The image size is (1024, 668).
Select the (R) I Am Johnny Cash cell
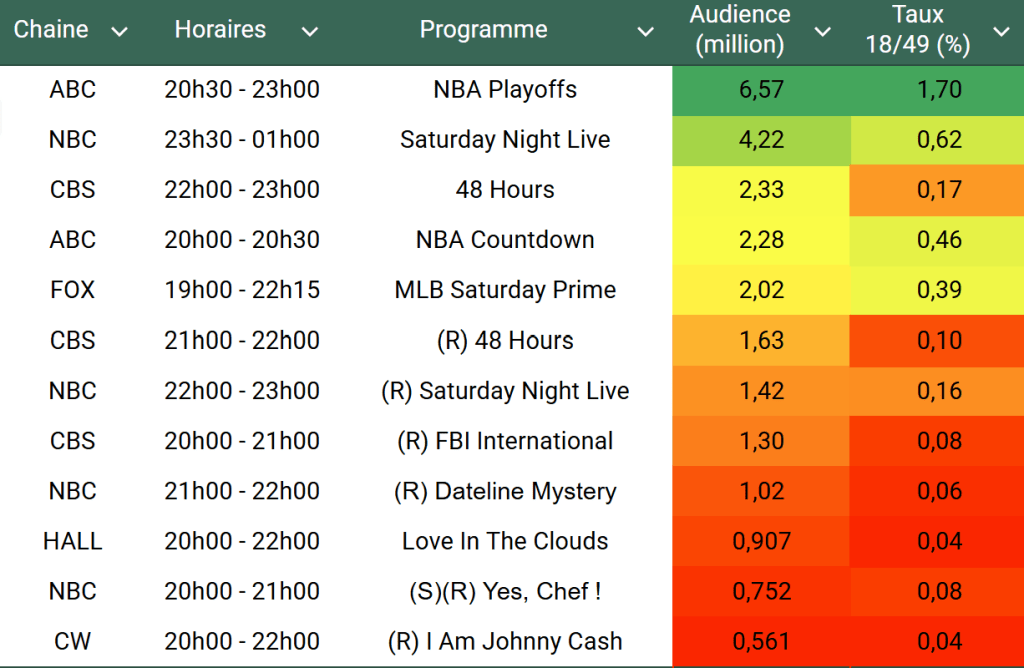pyautogui.click(x=505, y=641)
